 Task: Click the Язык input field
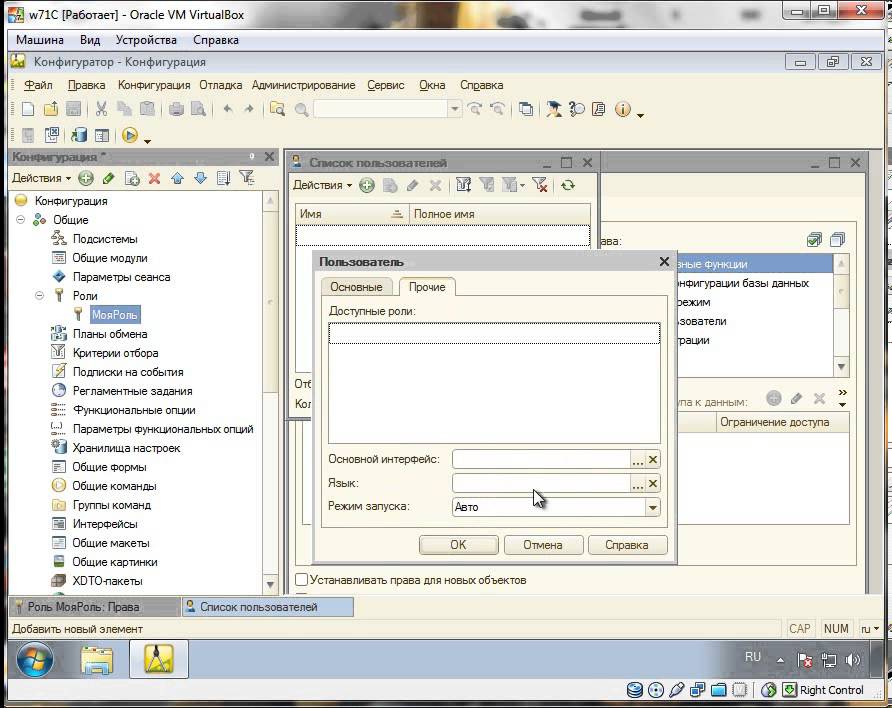tap(542, 483)
